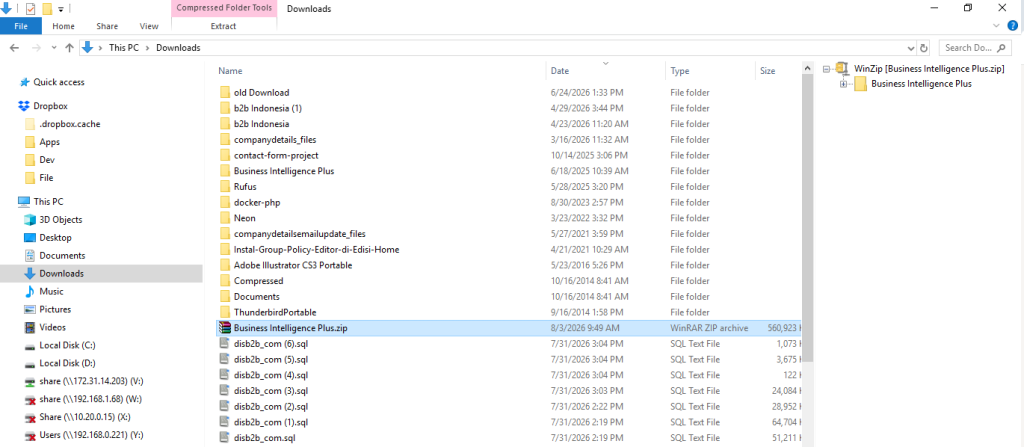Image resolution: width=1024 pixels, height=447 pixels.
Task: Go back with the Back arrow
Action: click(14, 48)
